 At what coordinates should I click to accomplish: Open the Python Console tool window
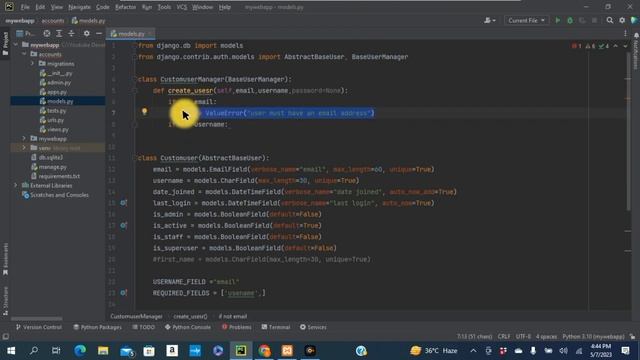(x=188, y=327)
